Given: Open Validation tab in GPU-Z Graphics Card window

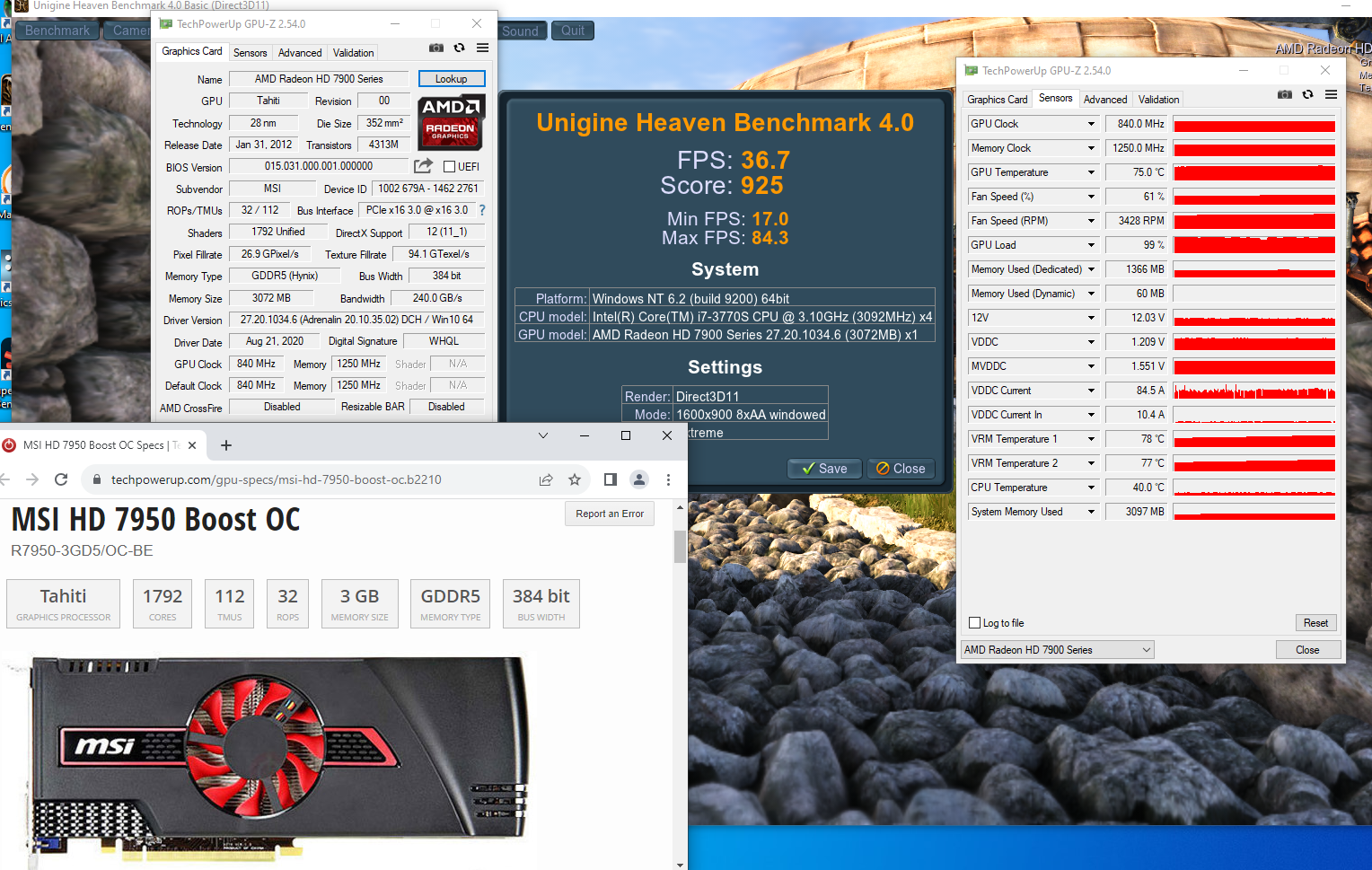Looking at the screenshot, I should click(353, 53).
